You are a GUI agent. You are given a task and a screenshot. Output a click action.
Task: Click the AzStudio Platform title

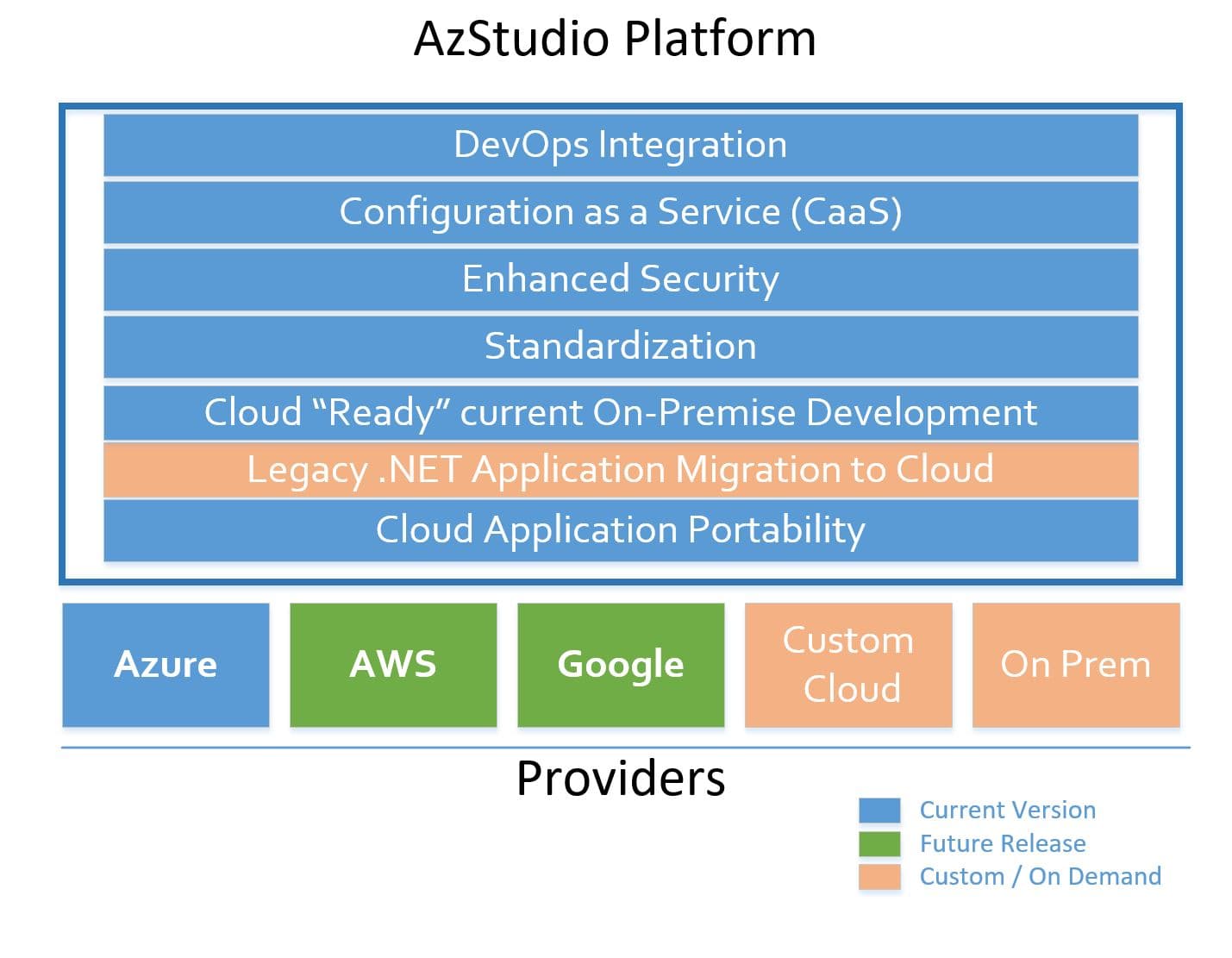pos(616,37)
